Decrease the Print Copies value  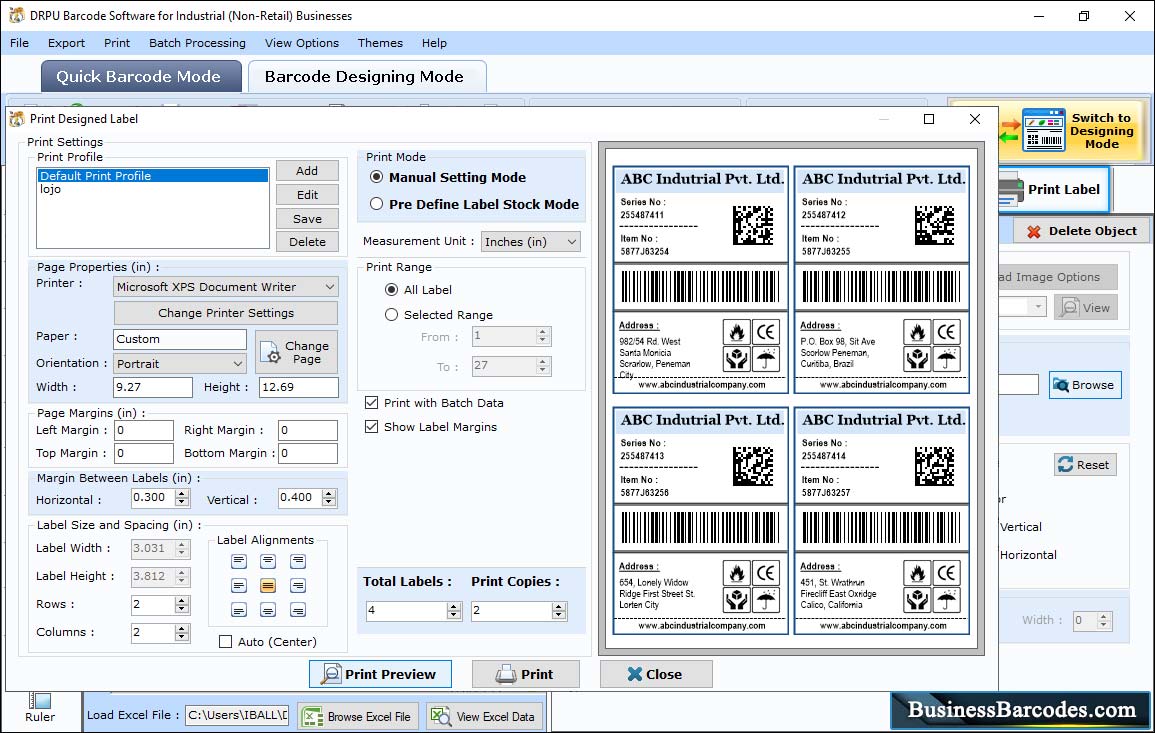tap(559, 615)
